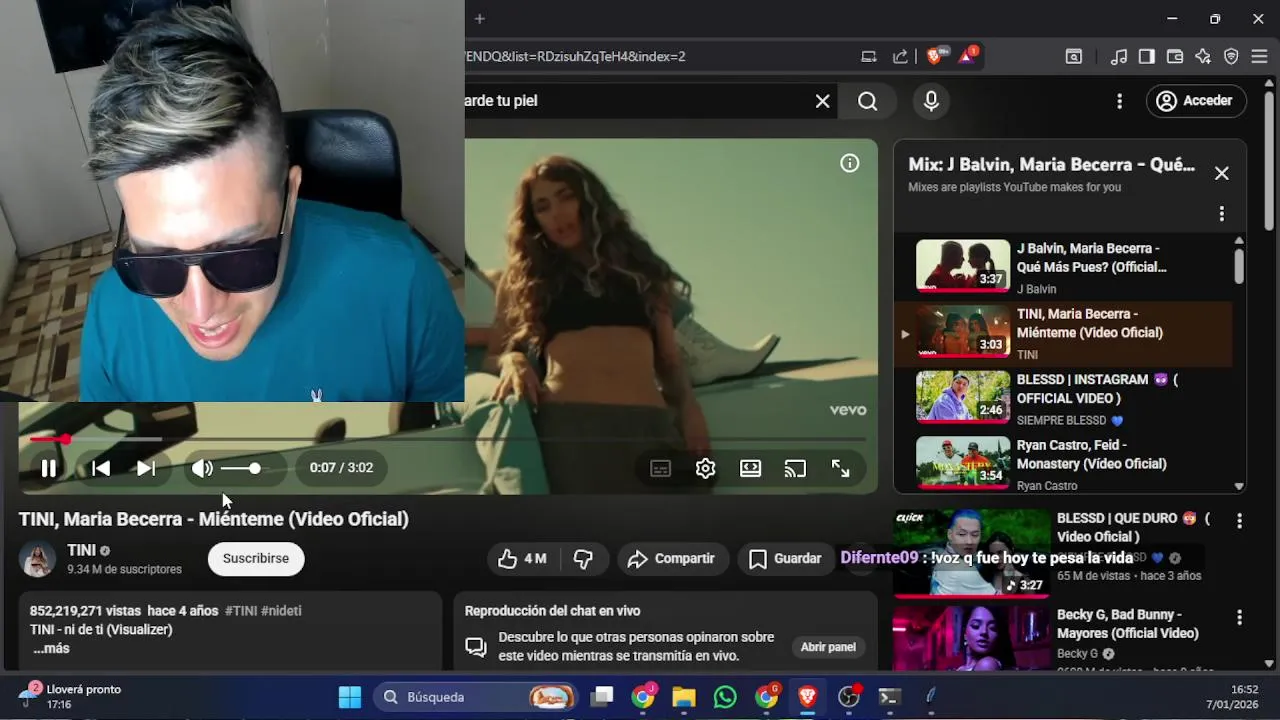Open the Brave Wallet icon
Screen dimensions: 1280x720
tap(1175, 57)
